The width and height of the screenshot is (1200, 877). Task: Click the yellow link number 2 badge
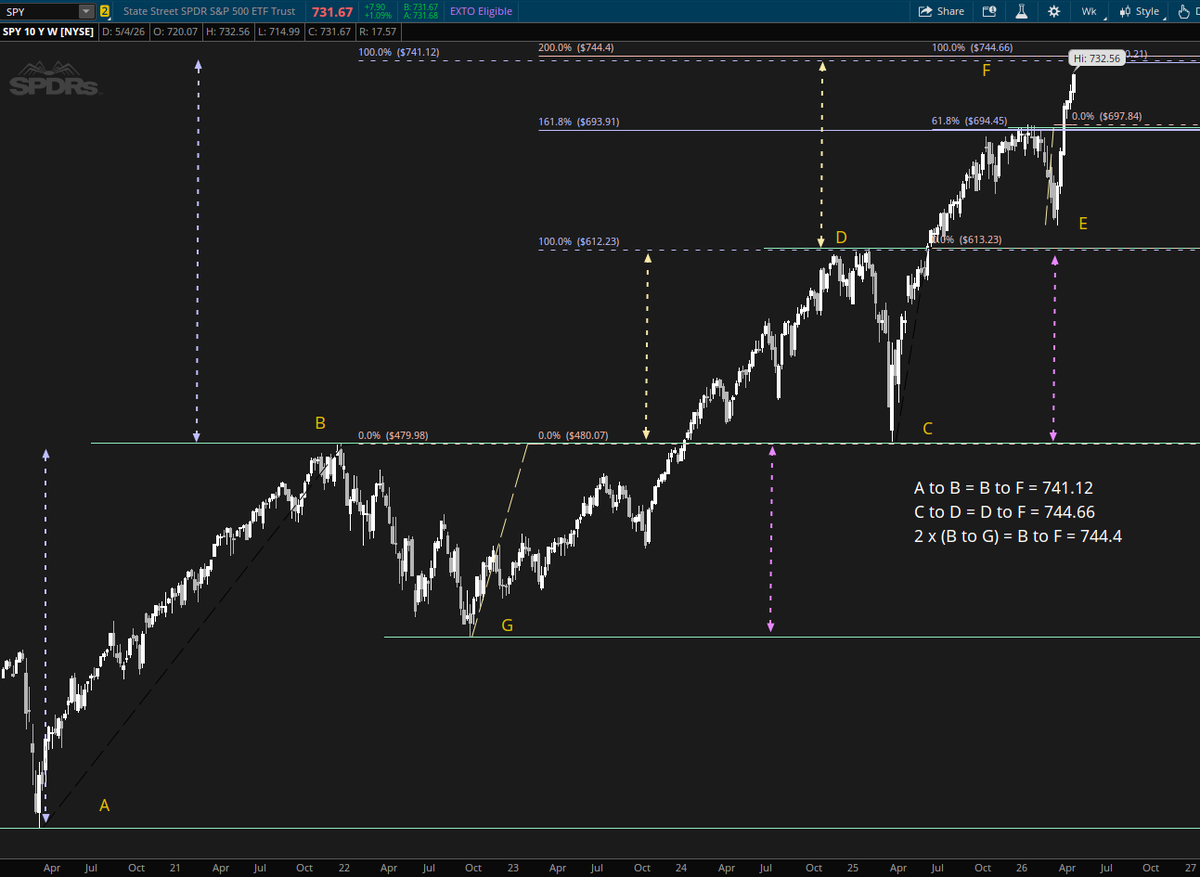(104, 11)
